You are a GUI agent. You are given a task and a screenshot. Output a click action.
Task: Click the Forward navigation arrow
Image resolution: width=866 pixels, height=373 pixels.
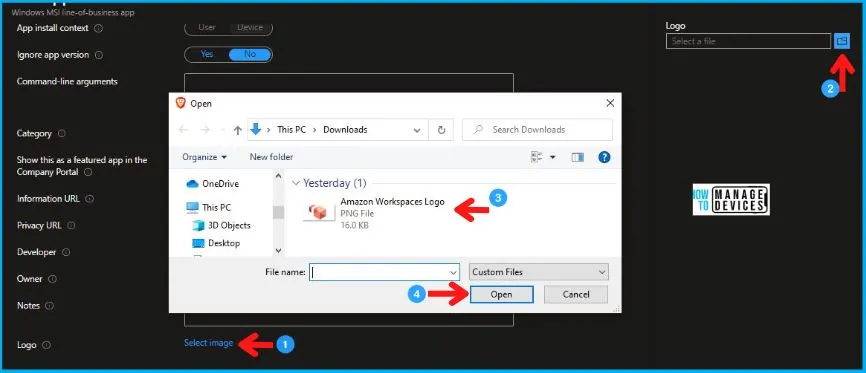coord(205,130)
